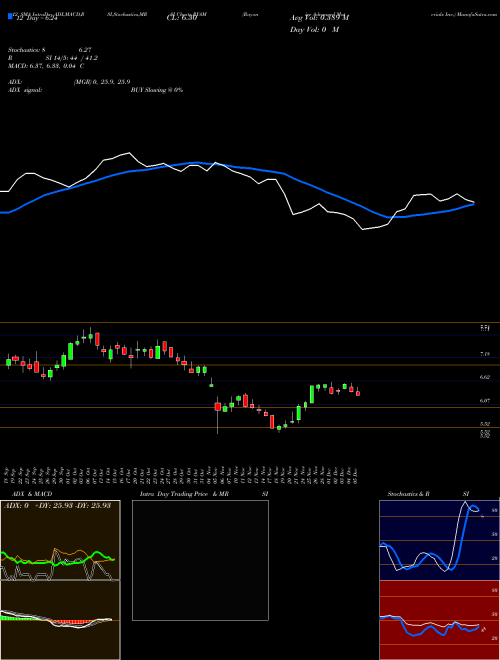500x660 pixels.
Task: Select the '12 Day = 6.24' legend text
Action: tap(36, 19)
